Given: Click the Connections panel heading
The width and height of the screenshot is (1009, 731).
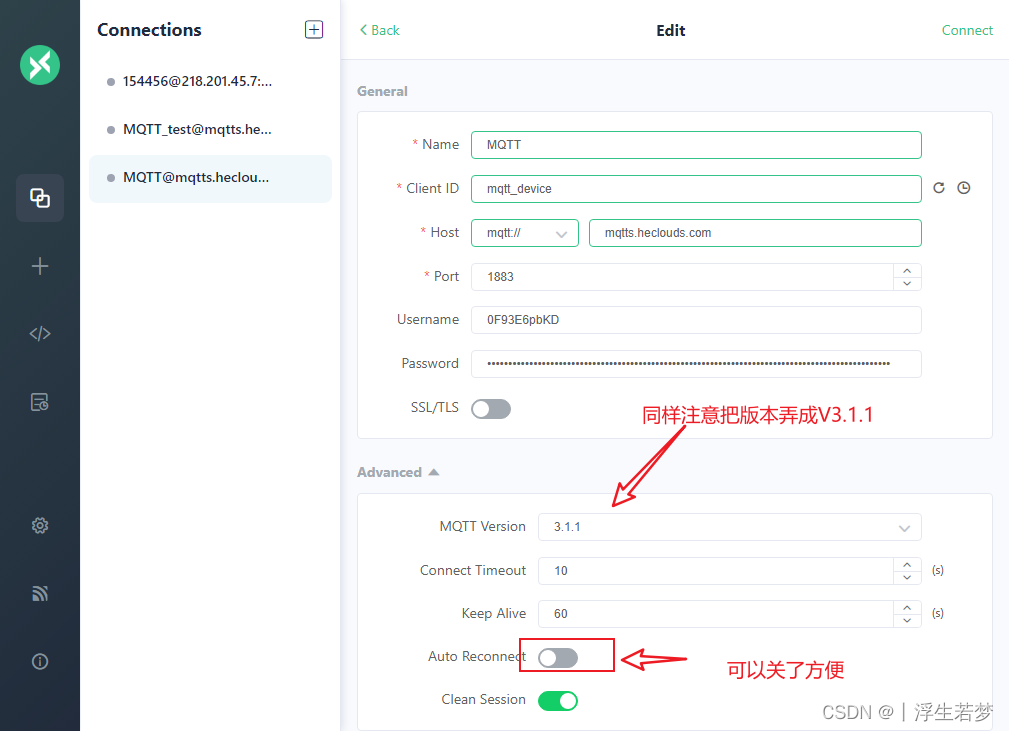Looking at the screenshot, I should point(149,30).
